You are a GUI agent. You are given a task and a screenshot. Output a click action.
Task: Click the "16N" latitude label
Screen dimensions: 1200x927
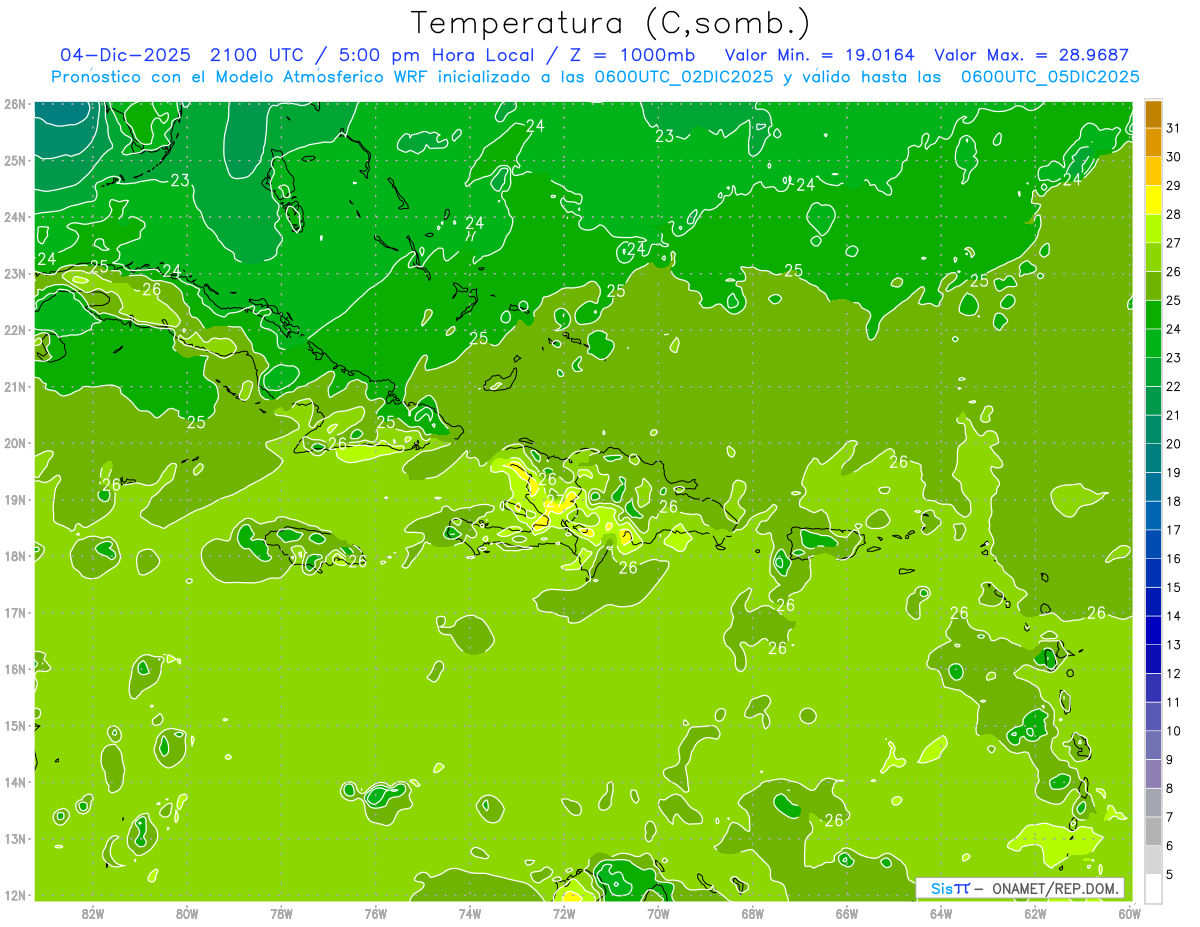click(x=15, y=669)
